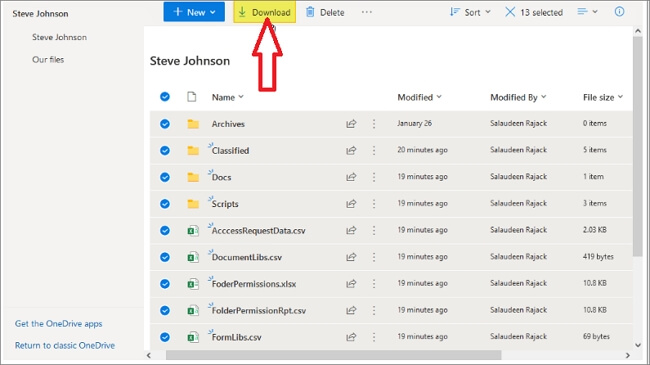Viewport: 650px width, 365px height.
Task: Open more actions for Docs folder
Action: [374, 177]
